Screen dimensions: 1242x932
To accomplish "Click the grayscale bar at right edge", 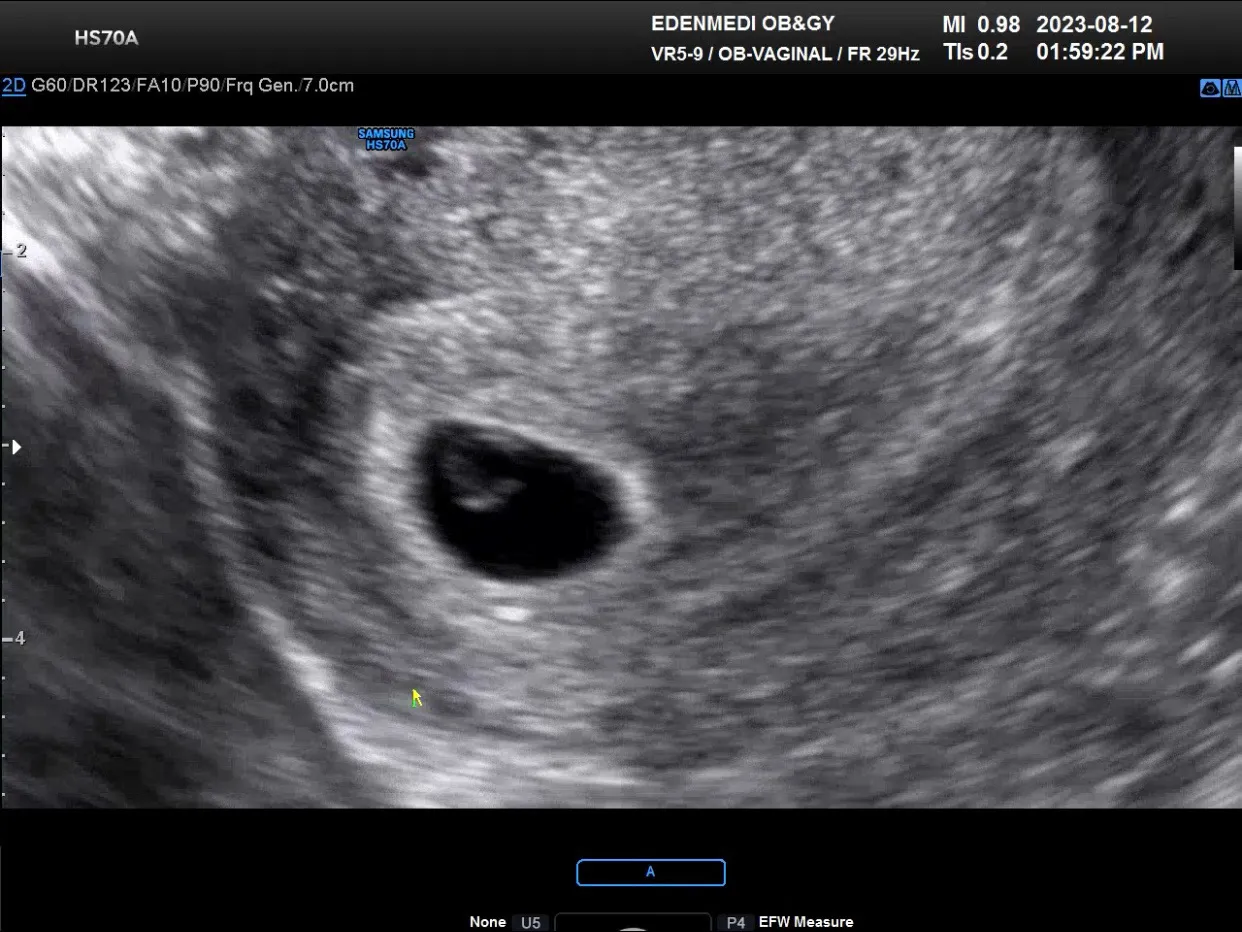I will click(x=1237, y=208).
